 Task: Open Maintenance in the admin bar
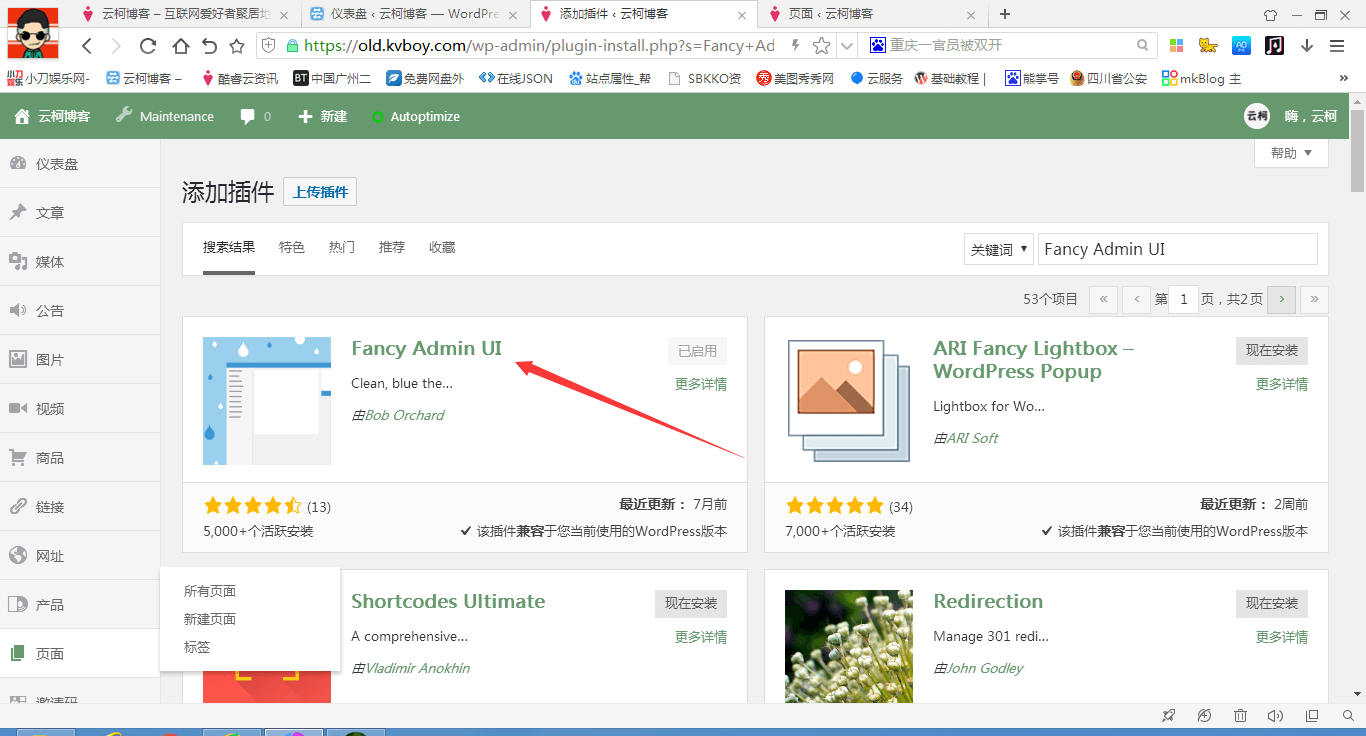click(164, 116)
